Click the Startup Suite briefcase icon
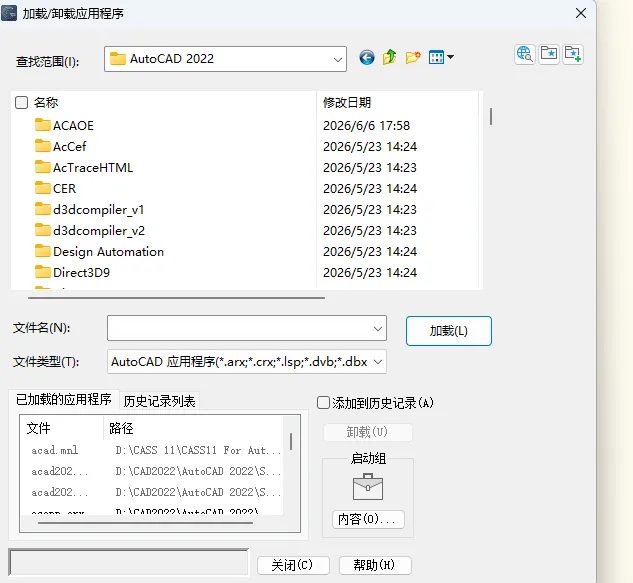Screen dimensions: 633x583 [x=368, y=487]
